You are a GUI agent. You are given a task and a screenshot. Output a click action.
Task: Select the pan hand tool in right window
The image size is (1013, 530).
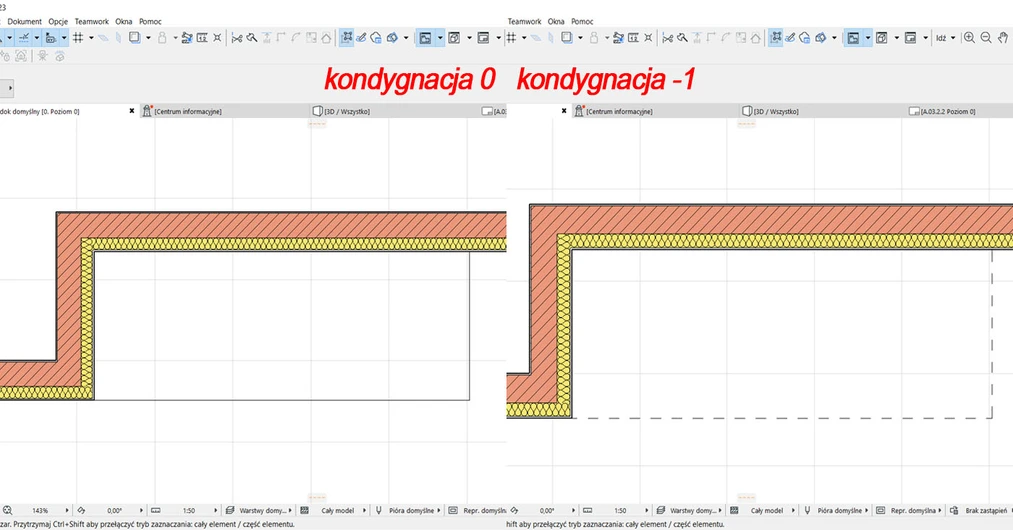click(1003, 37)
